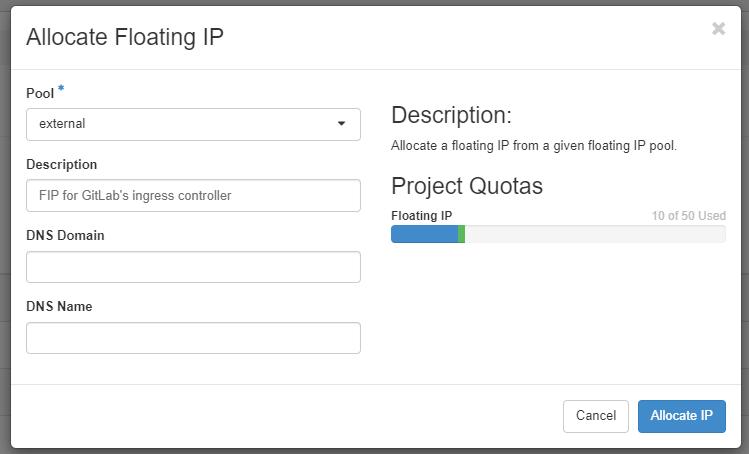Click the blue used portion of quota bar
Image resolution: width=749 pixels, height=454 pixels.
[423, 234]
